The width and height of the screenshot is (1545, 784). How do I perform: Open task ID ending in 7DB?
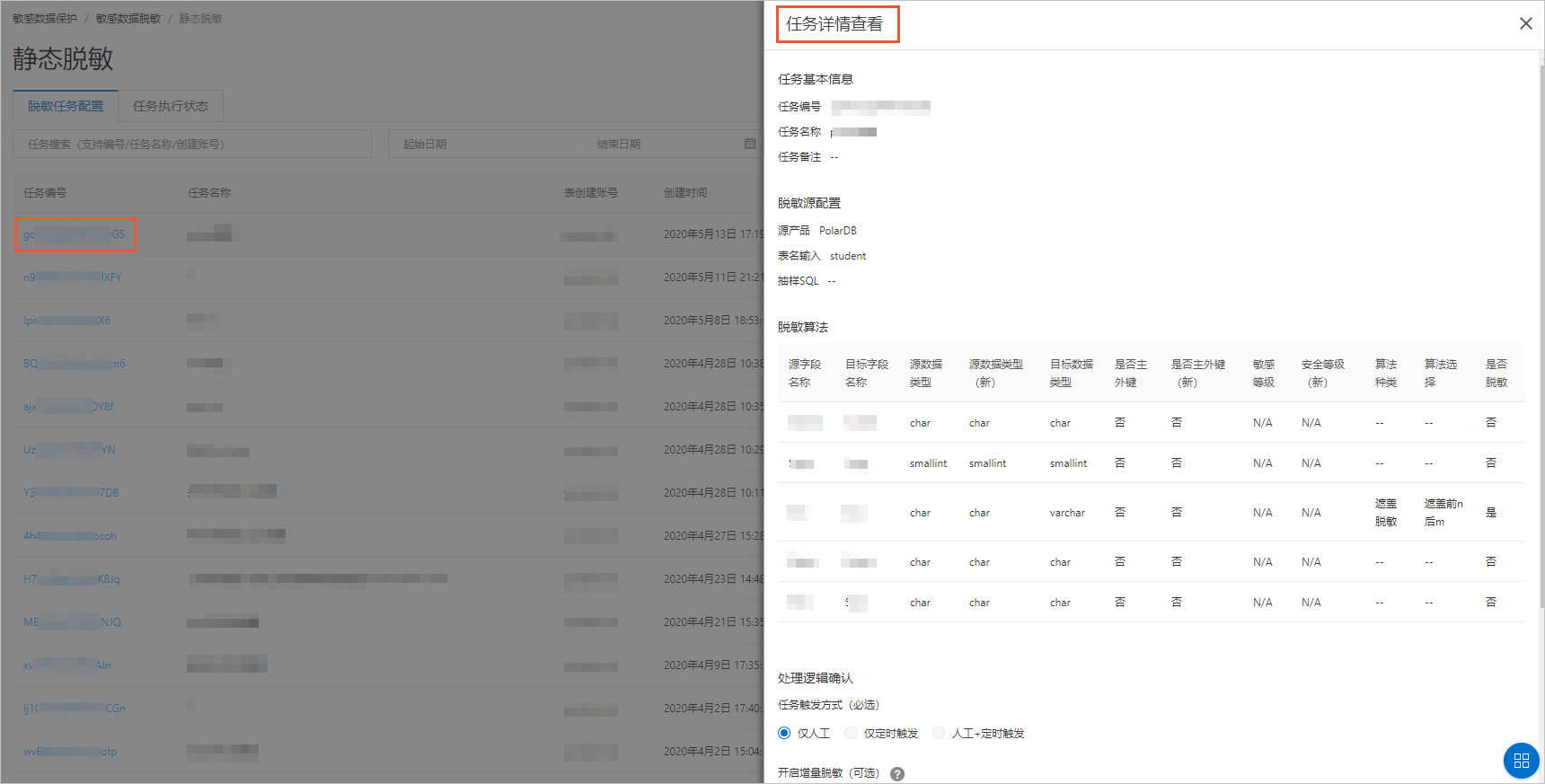71,493
